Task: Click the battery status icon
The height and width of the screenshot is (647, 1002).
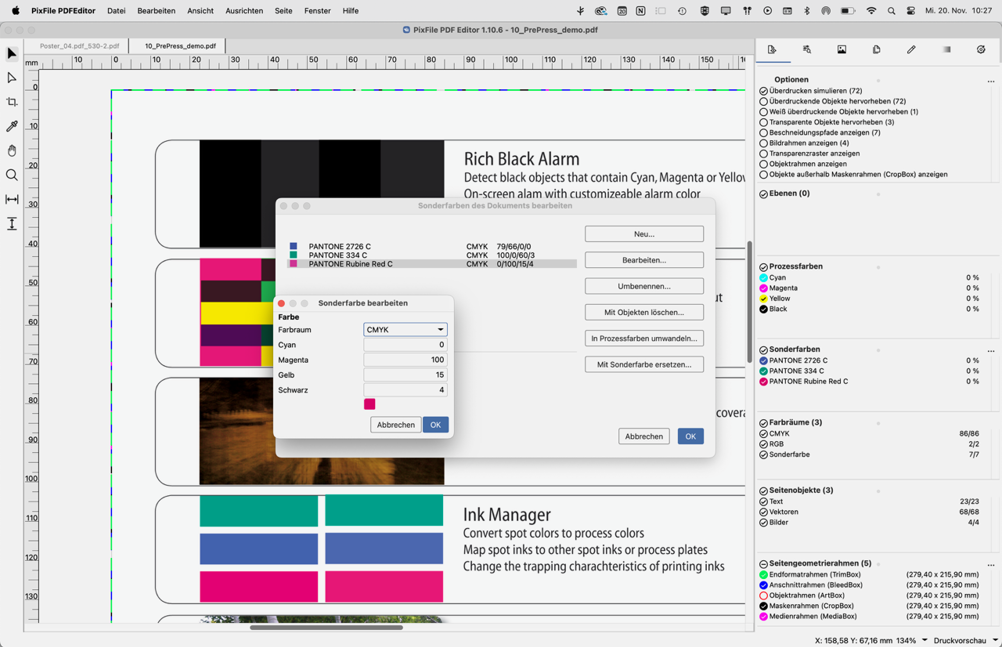Action: click(x=848, y=11)
